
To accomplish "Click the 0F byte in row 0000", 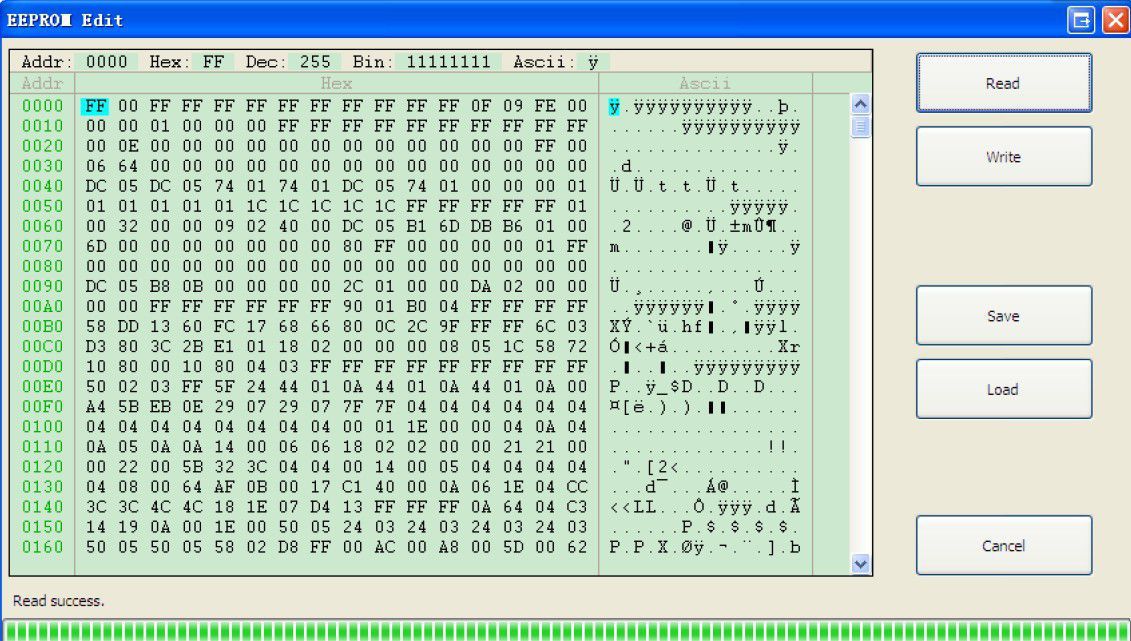I will (x=480, y=106).
